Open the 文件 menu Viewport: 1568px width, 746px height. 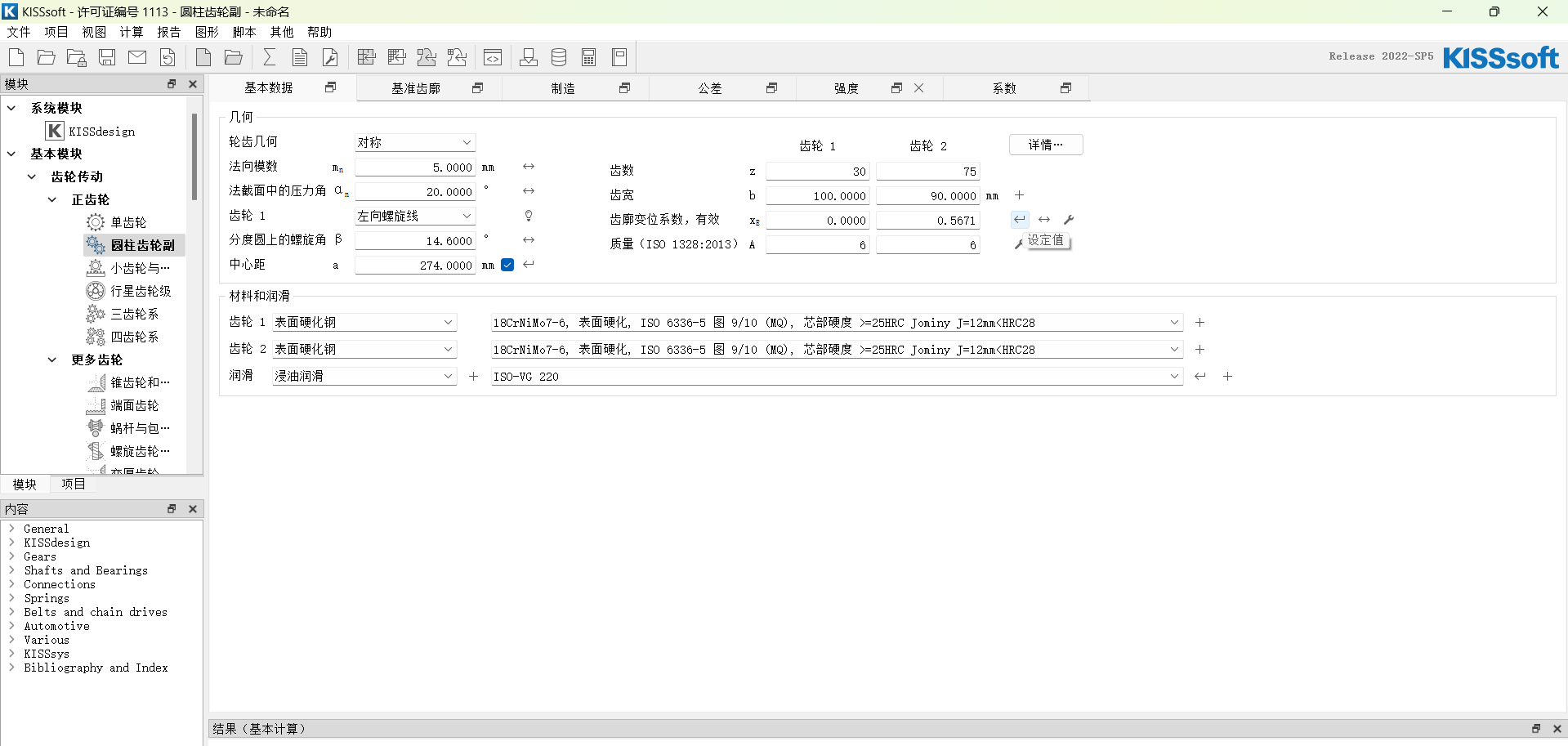coord(19,32)
